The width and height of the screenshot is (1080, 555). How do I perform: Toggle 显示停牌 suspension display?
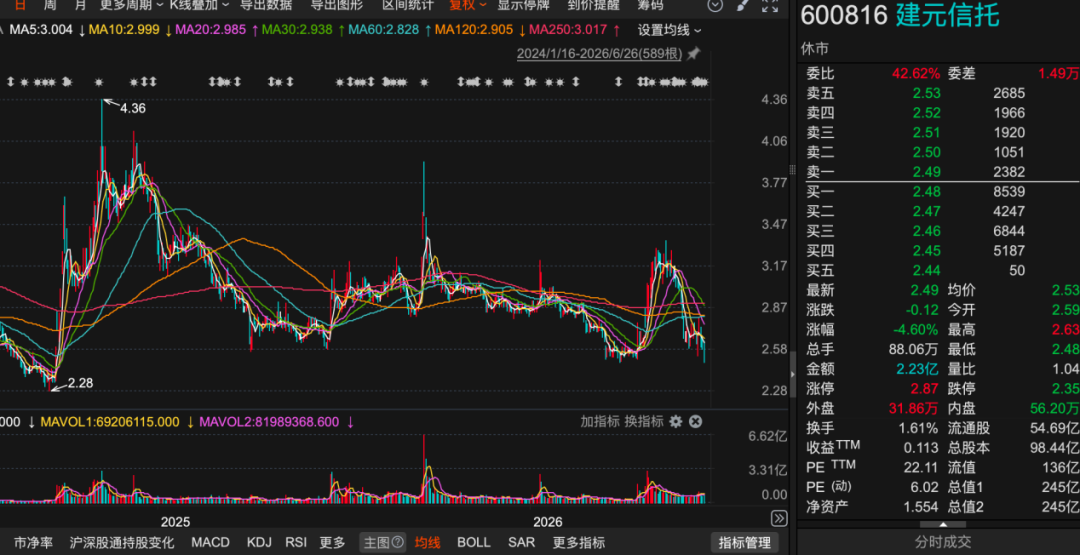(523, 6)
